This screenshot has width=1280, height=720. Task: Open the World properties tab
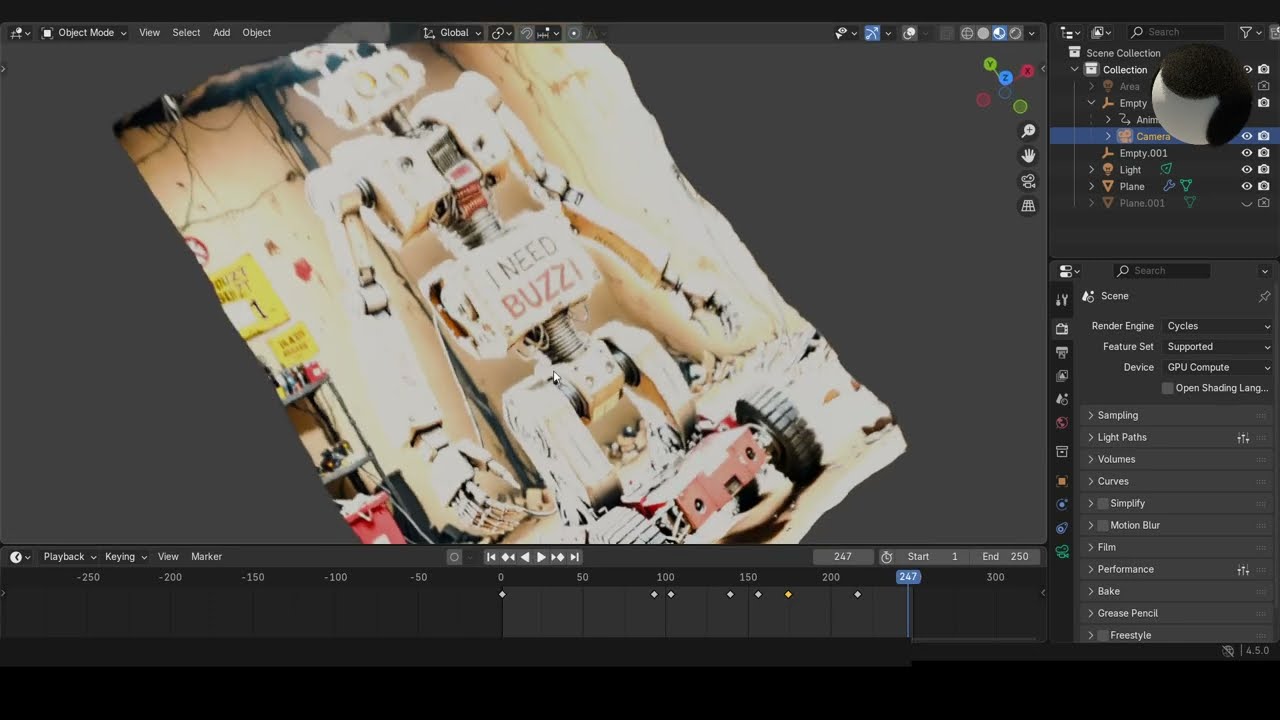pyautogui.click(x=1062, y=423)
